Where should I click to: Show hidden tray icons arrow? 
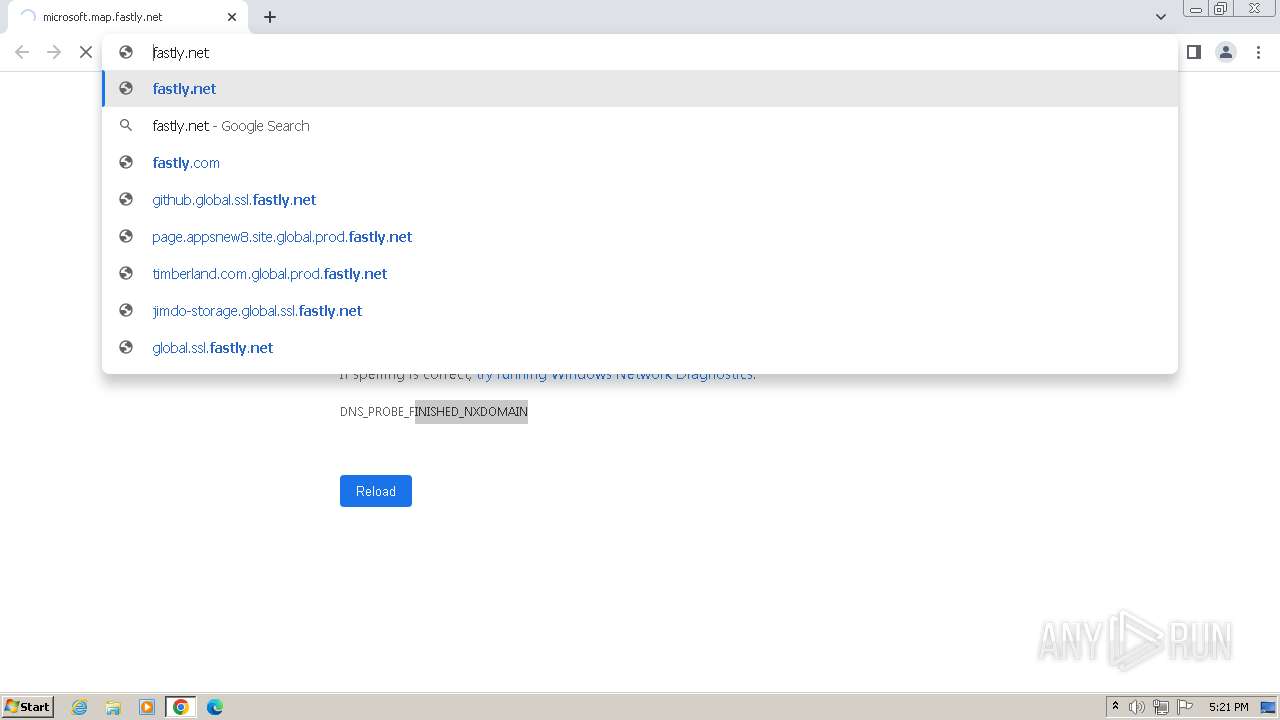pyautogui.click(x=1116, y=707)
